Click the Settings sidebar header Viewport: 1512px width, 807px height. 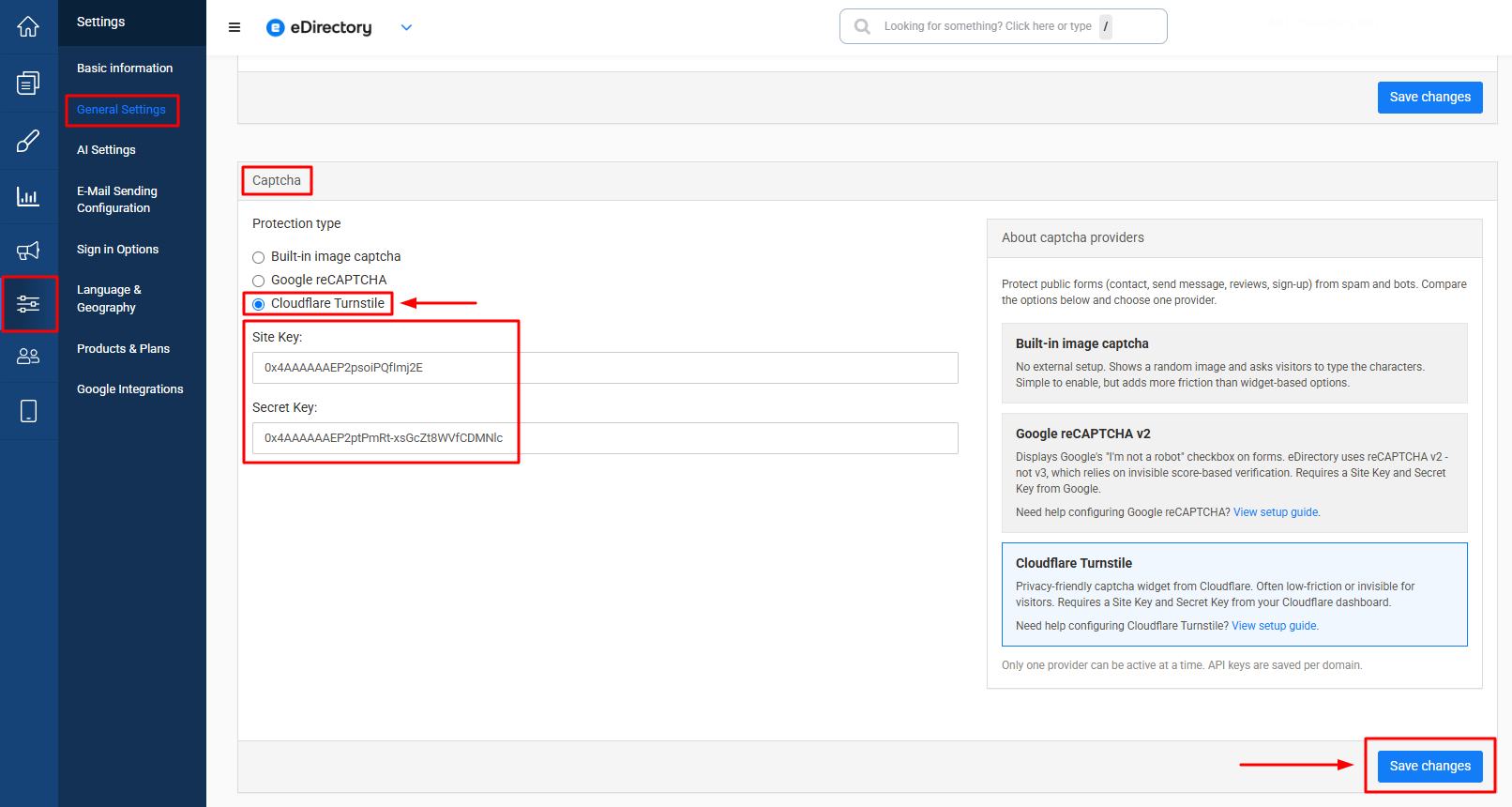pyautogui.click(x=101, y=22)
